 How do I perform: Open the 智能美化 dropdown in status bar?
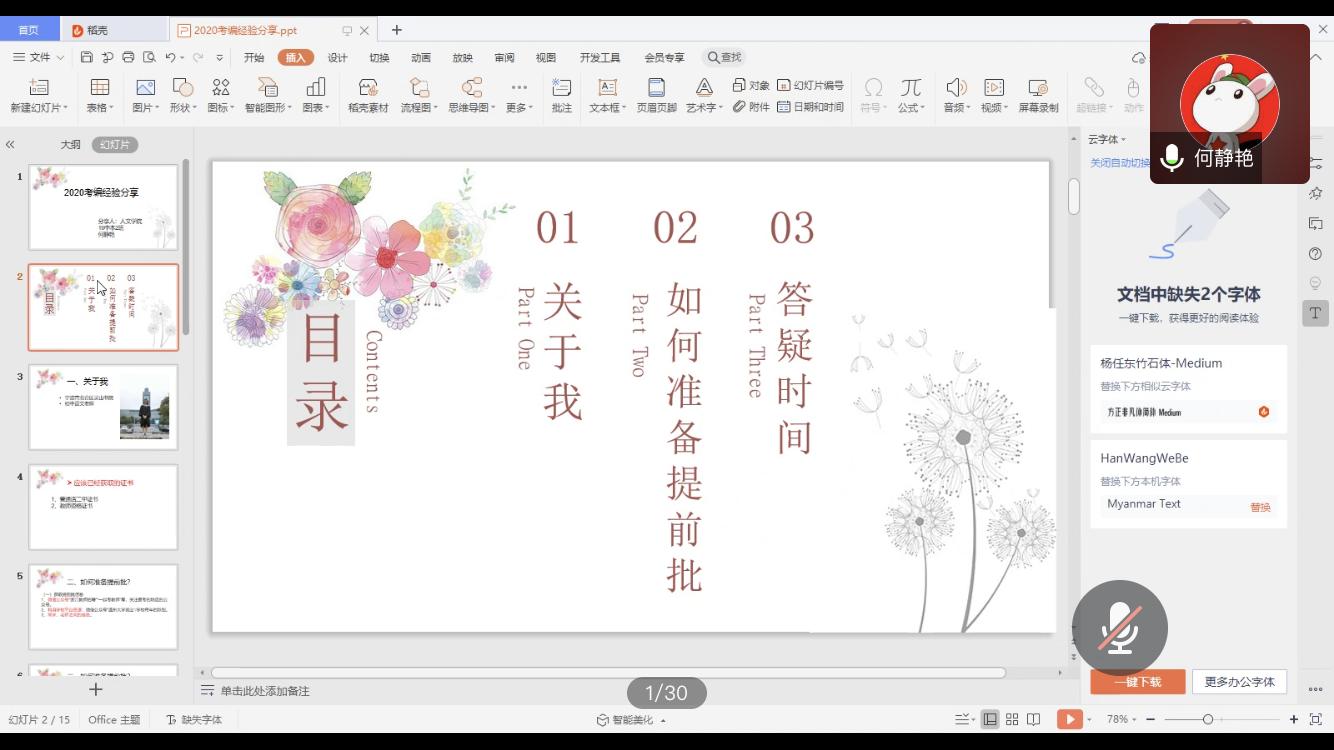631,720
